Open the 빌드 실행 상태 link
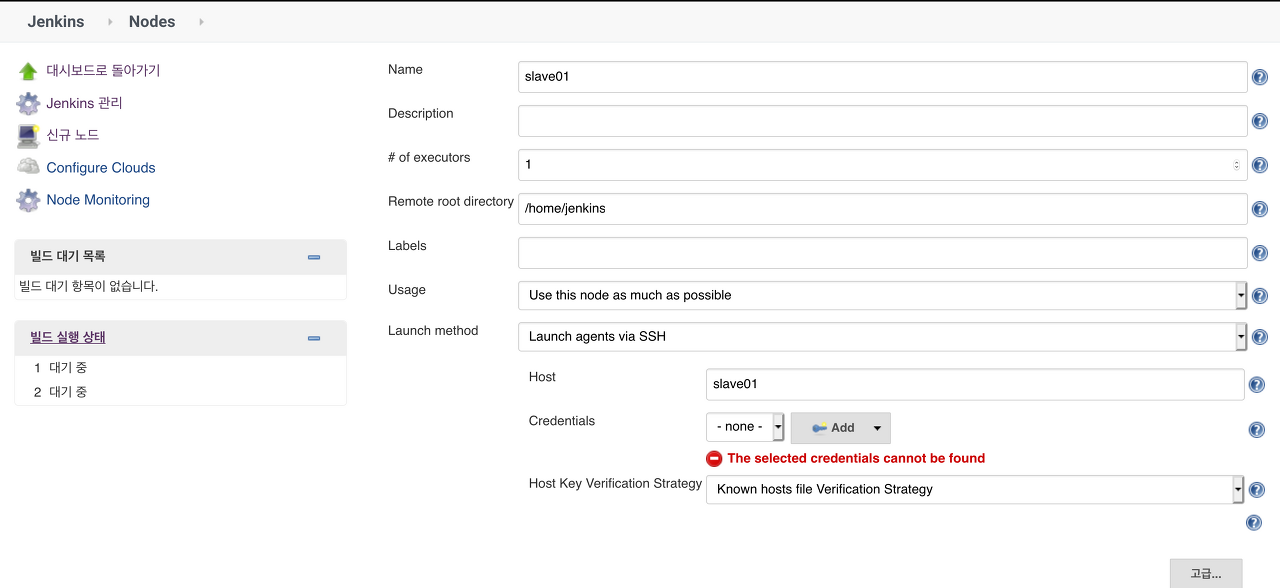 tap(68, 337)
